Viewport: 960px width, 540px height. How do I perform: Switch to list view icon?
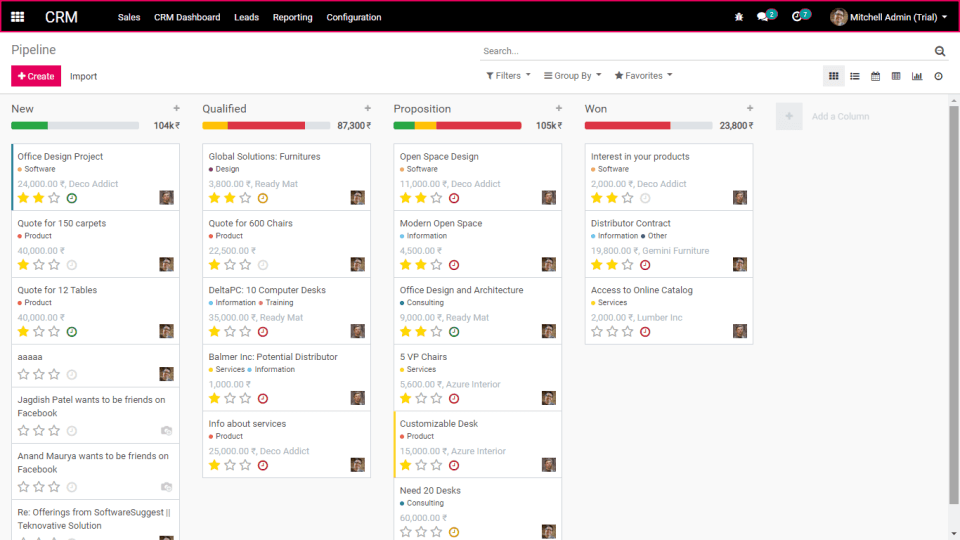[x=855, y=76]
